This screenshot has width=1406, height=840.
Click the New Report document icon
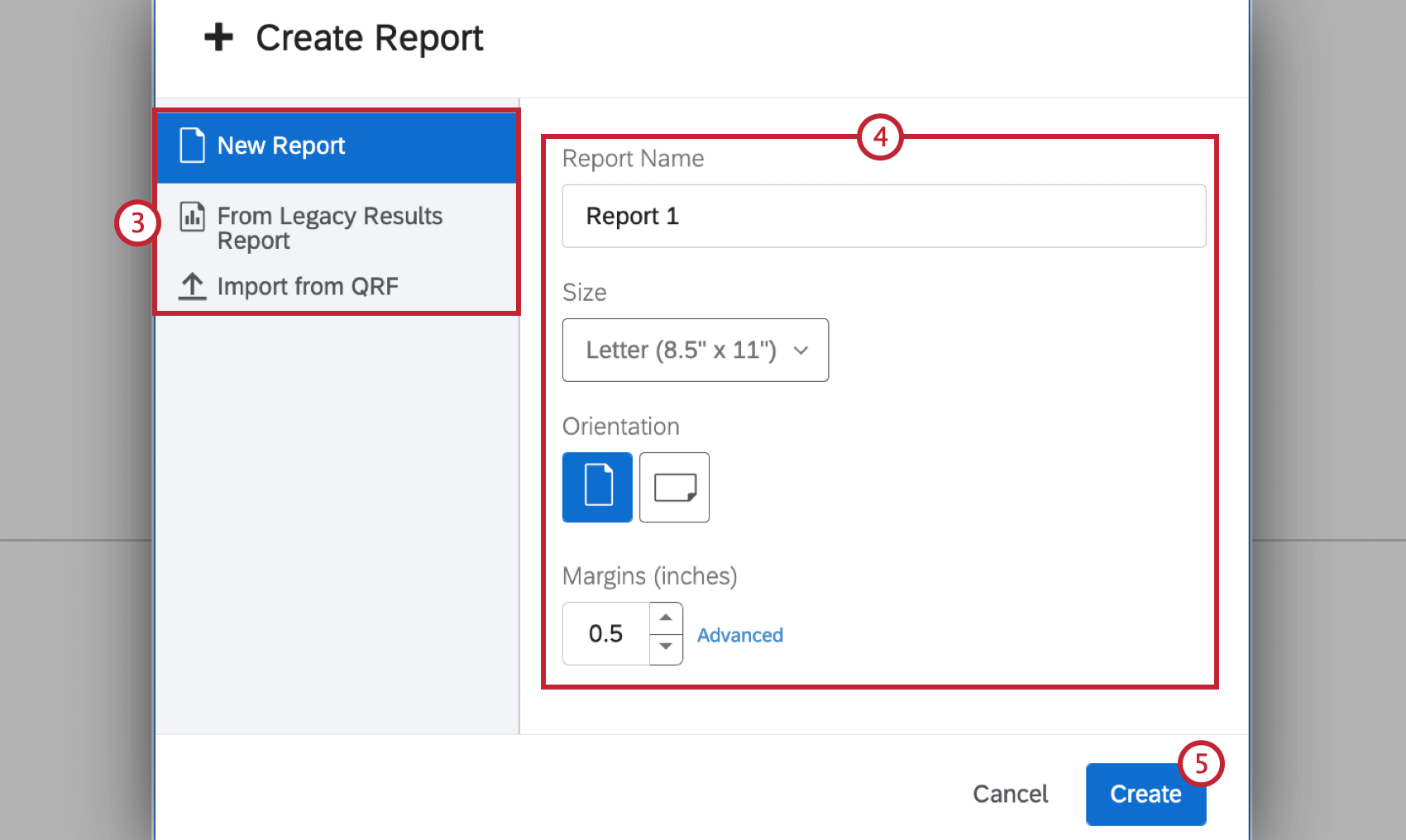click(x=192, y=146)
